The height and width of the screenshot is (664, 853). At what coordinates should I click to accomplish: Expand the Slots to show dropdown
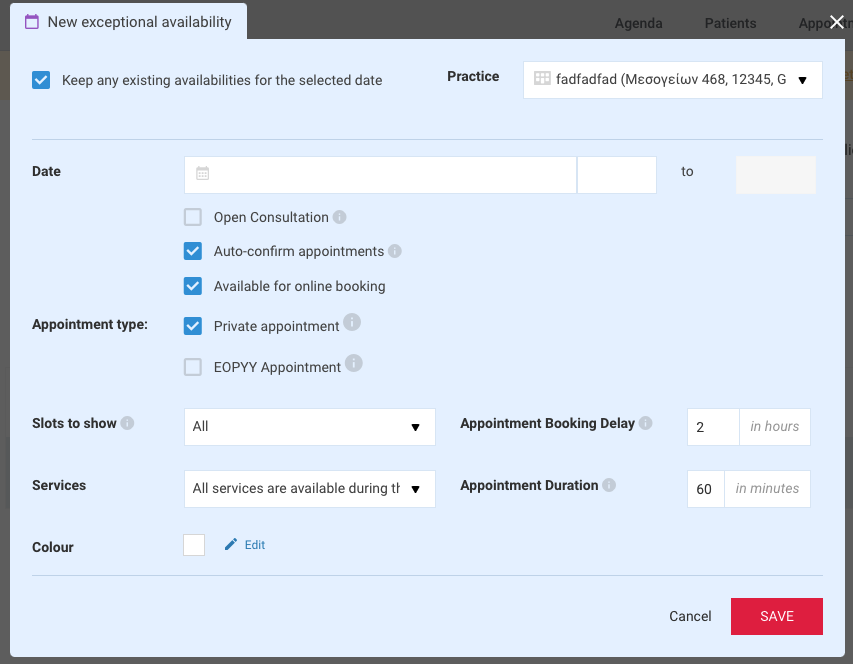pos(310,427)
